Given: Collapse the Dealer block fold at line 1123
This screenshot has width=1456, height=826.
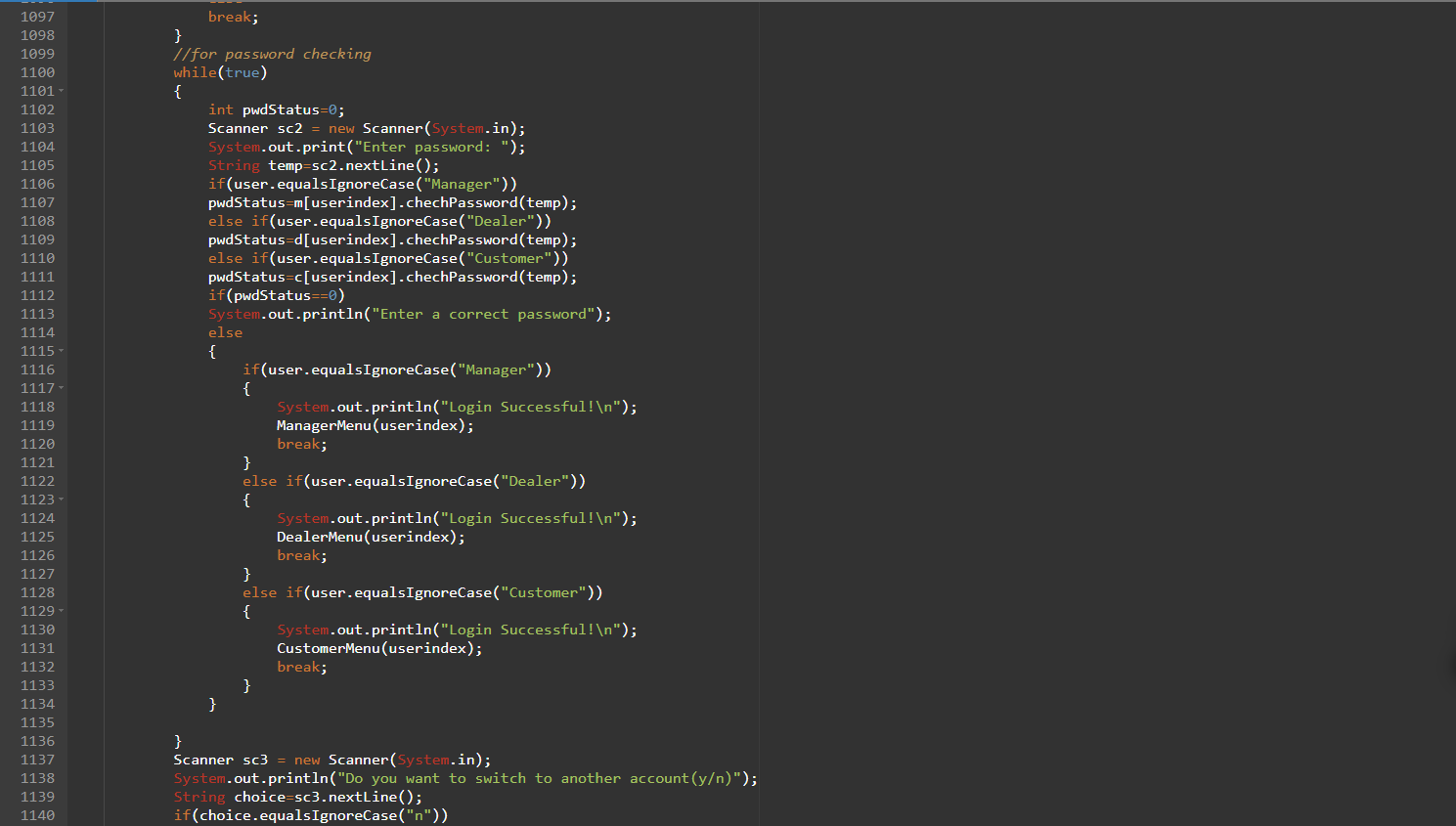Looking at the screenshot, I should [62, 500].
